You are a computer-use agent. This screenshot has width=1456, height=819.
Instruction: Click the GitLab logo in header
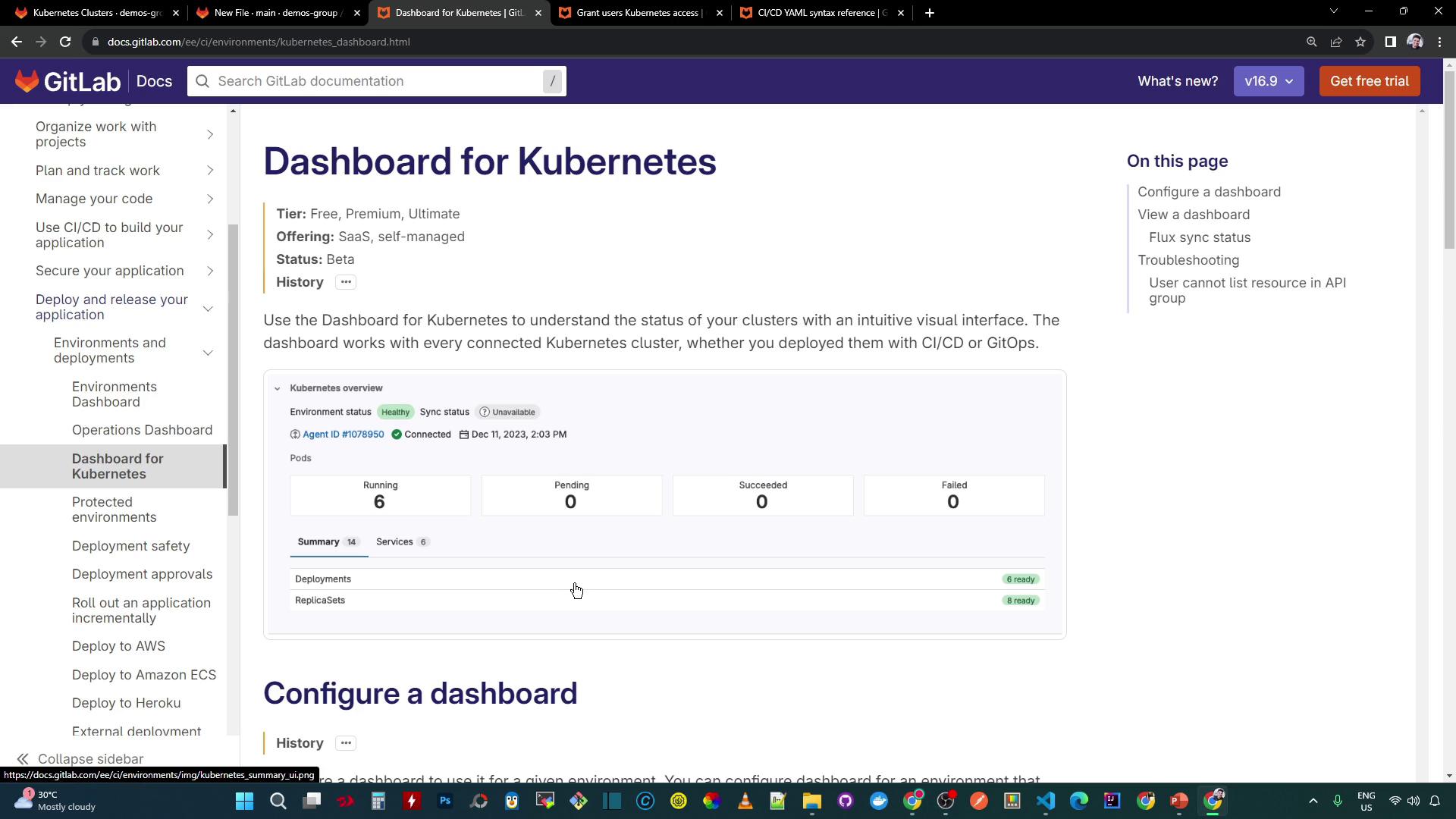(67, 81)
